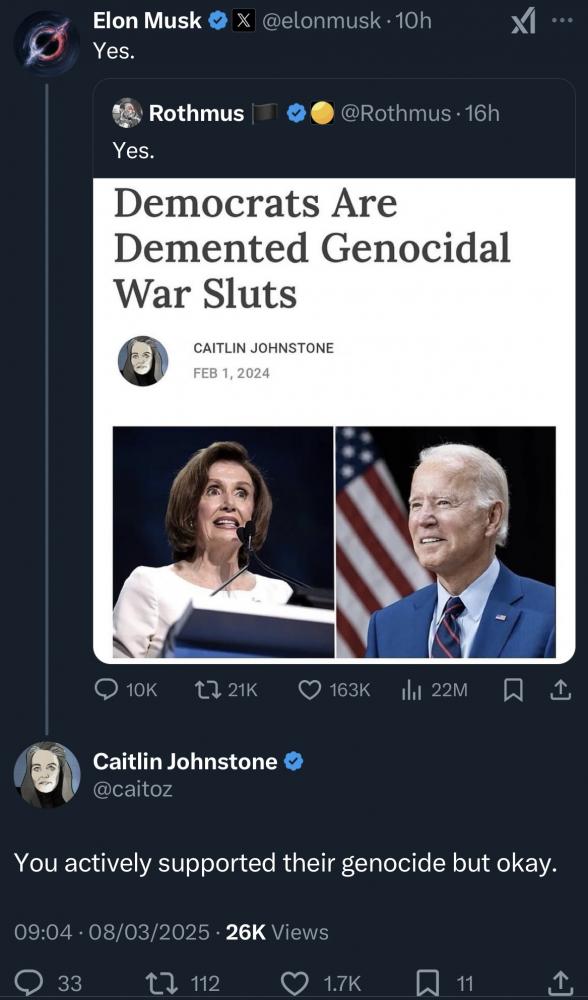View analytics showing 22M views
Image resolution: width=588 pixels, height=1000 pixels.
click(434, 689)
